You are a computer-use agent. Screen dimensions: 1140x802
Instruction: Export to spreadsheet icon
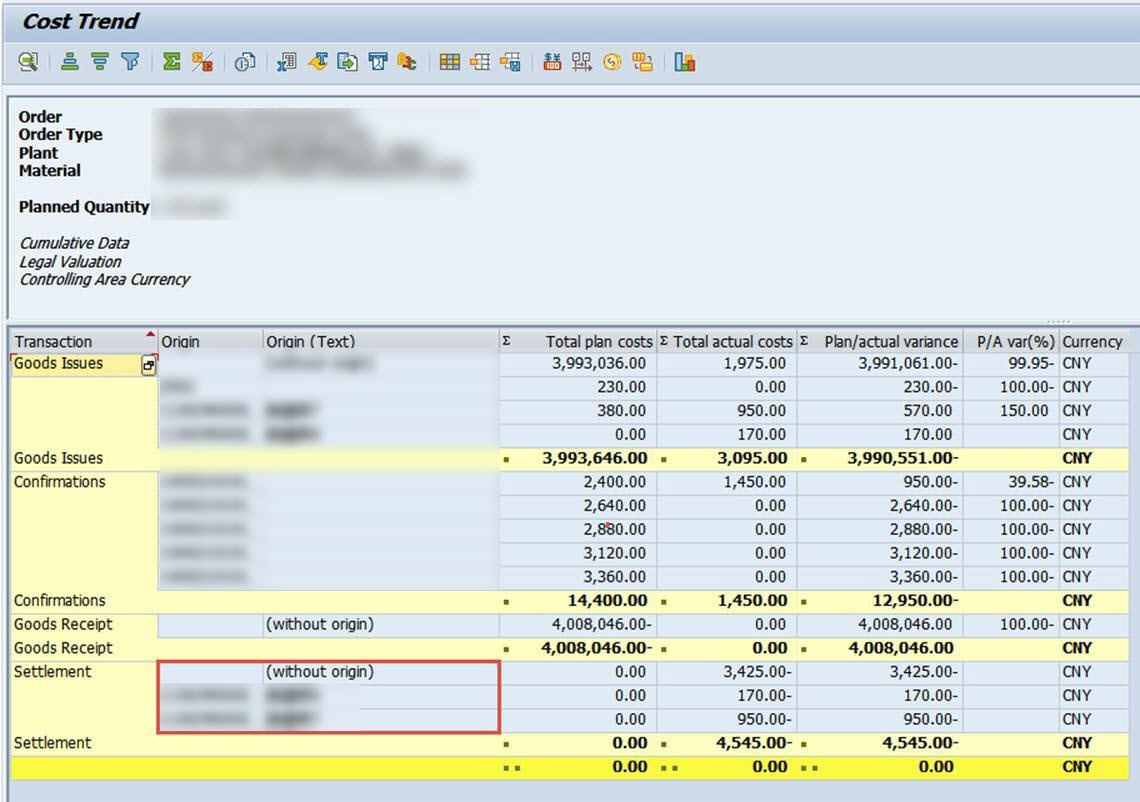[286, 63]
